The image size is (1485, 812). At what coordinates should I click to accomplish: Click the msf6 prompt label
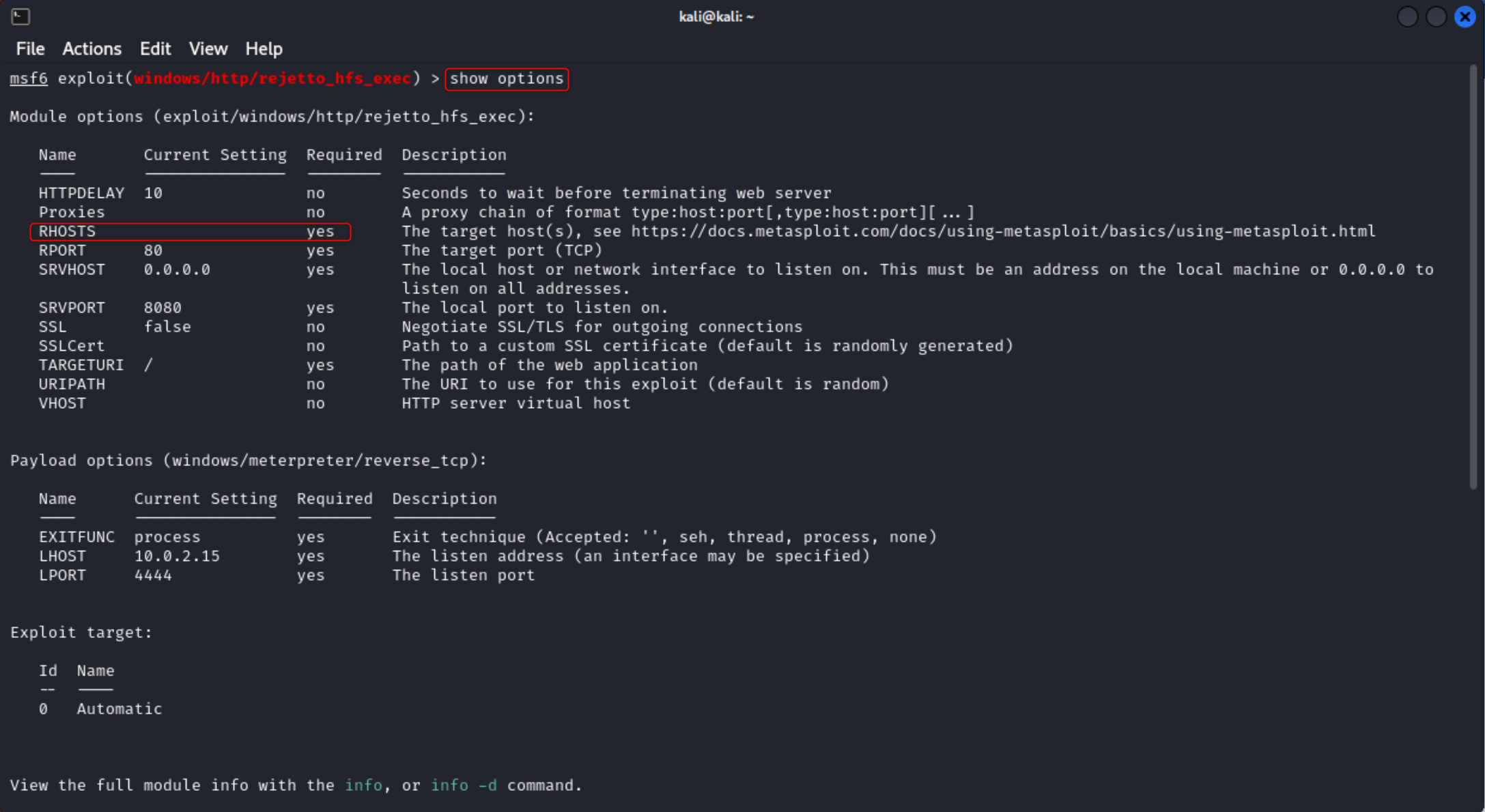click(28, 78)
